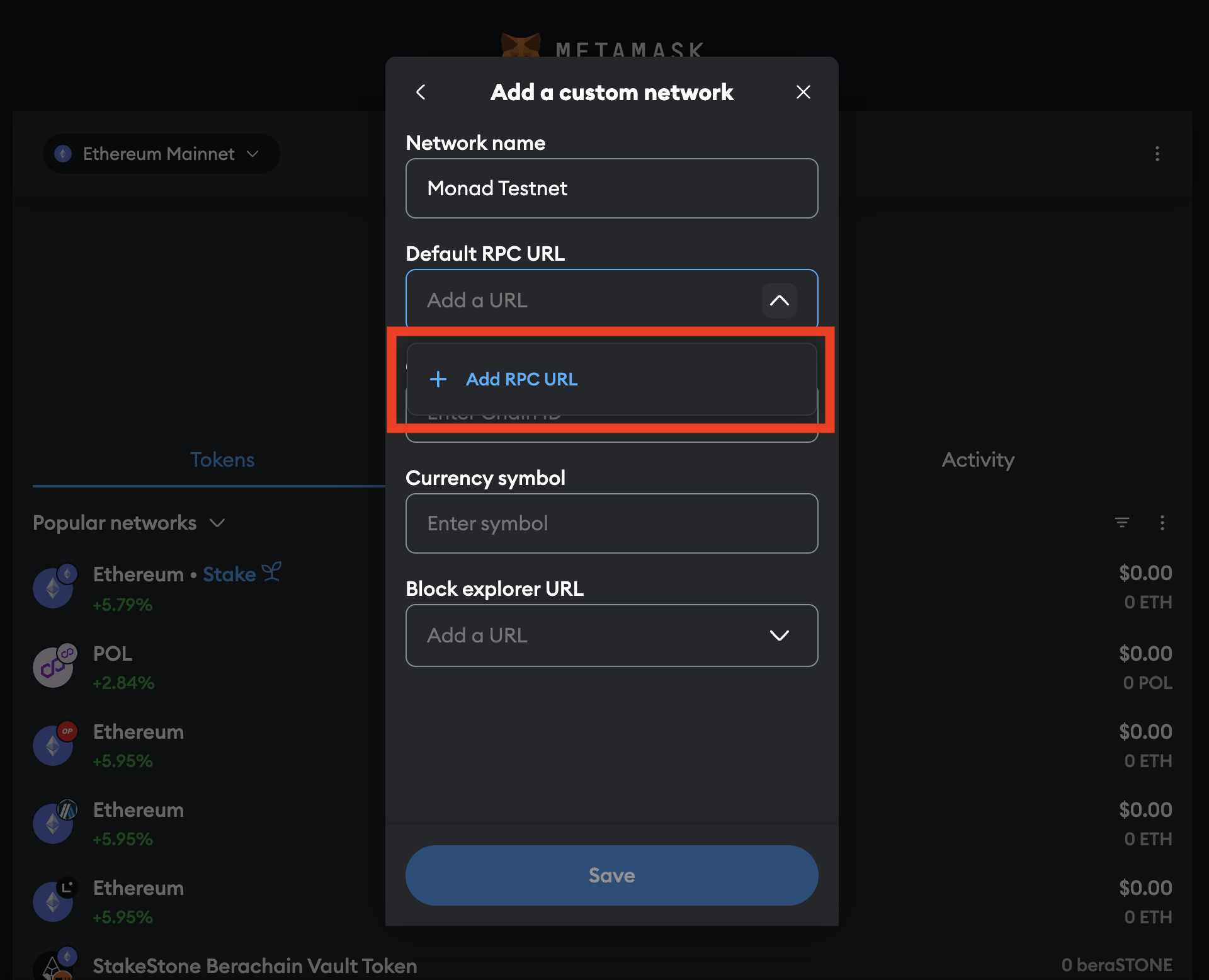Select the Tokens tab
This screenshot has height=980, width=1209.
coord(222,460)
